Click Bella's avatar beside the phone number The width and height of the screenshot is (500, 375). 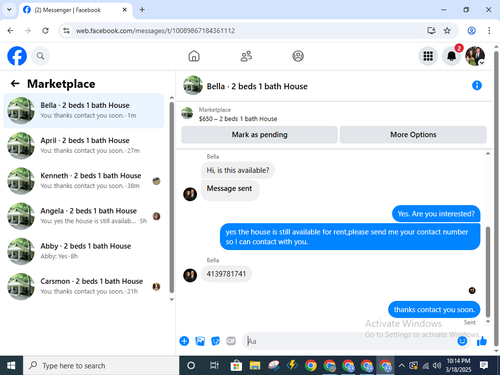point(190,275)
